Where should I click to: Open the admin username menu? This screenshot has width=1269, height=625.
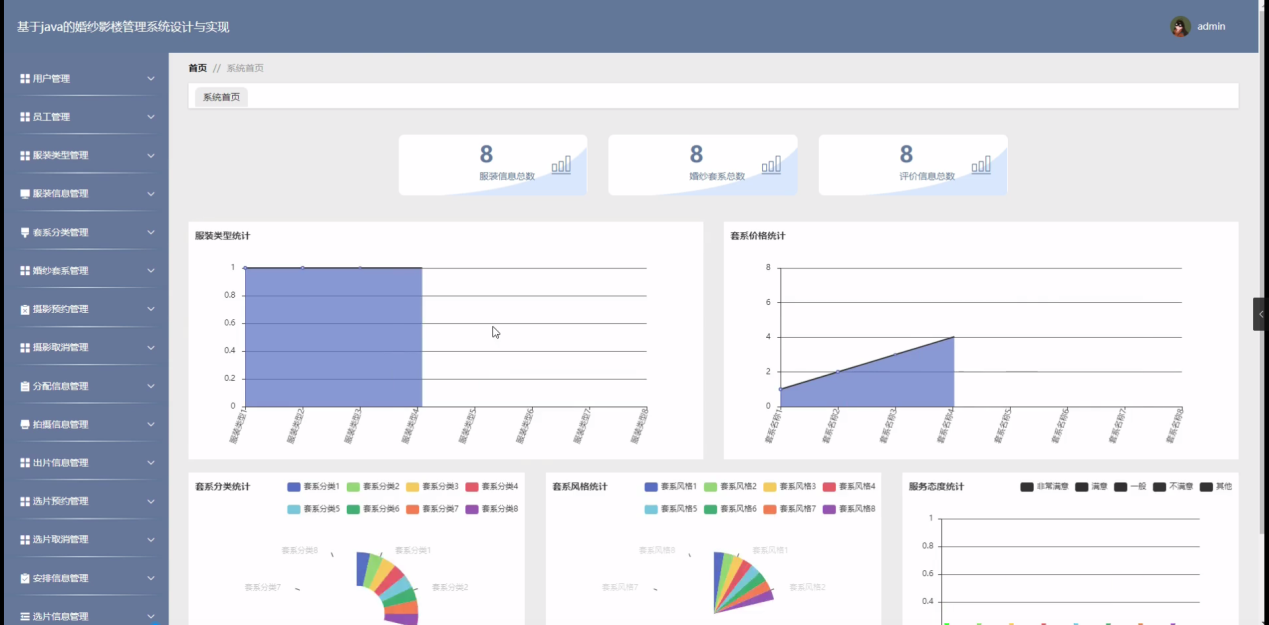pos(1211,27)
